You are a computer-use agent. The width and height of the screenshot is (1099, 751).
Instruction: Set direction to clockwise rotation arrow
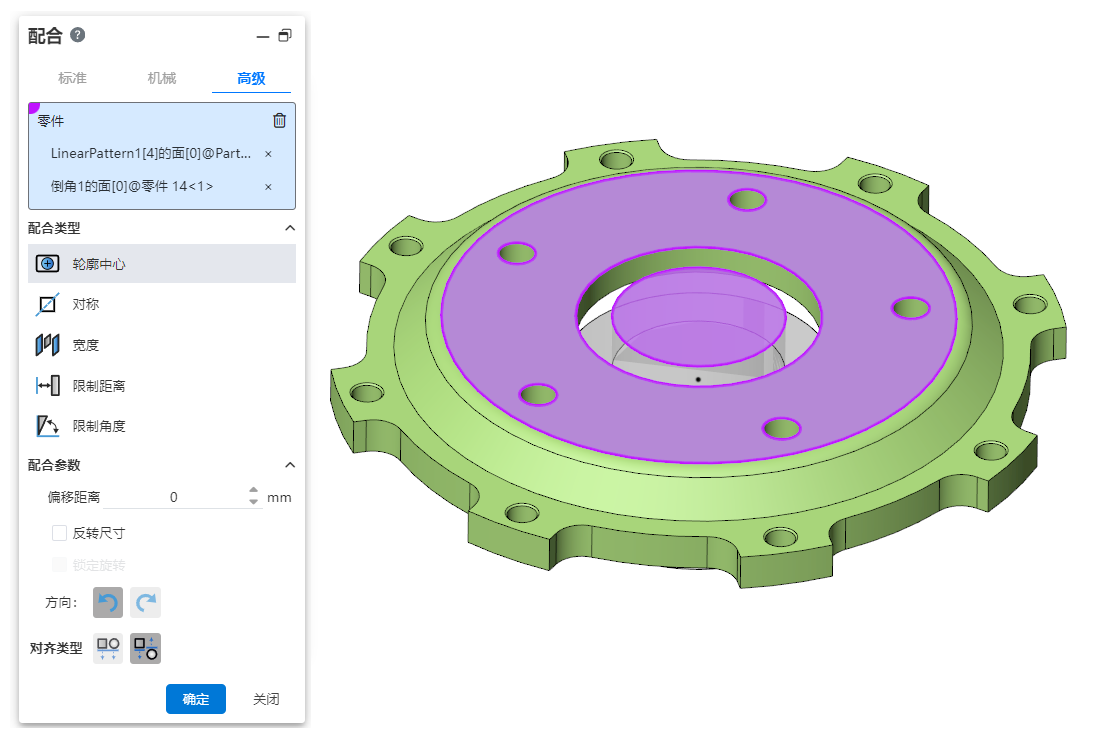146,602
